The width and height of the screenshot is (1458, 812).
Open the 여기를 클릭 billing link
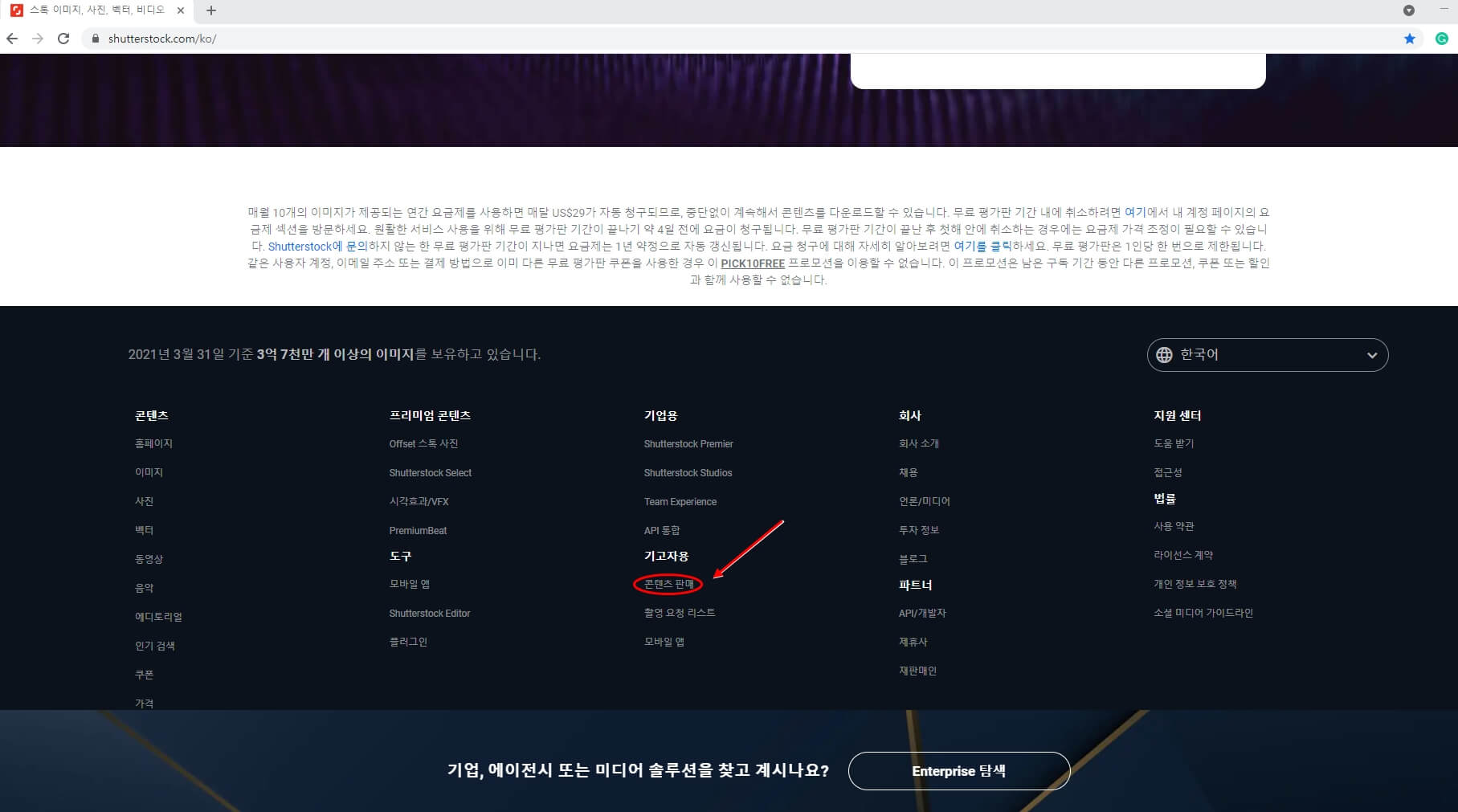[x=982, y=247]
